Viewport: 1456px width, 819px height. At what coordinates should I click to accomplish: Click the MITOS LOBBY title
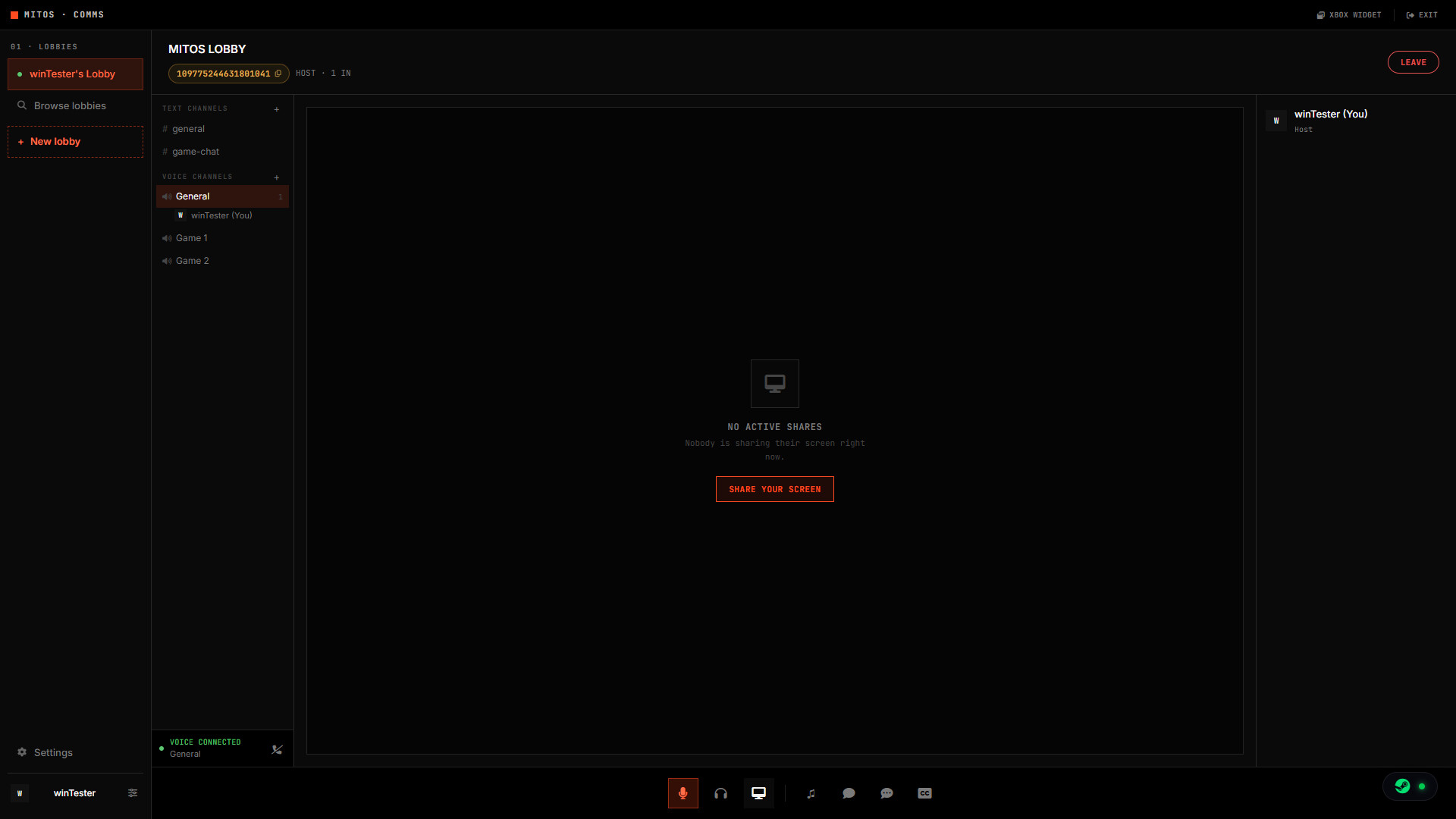point(207,49)
